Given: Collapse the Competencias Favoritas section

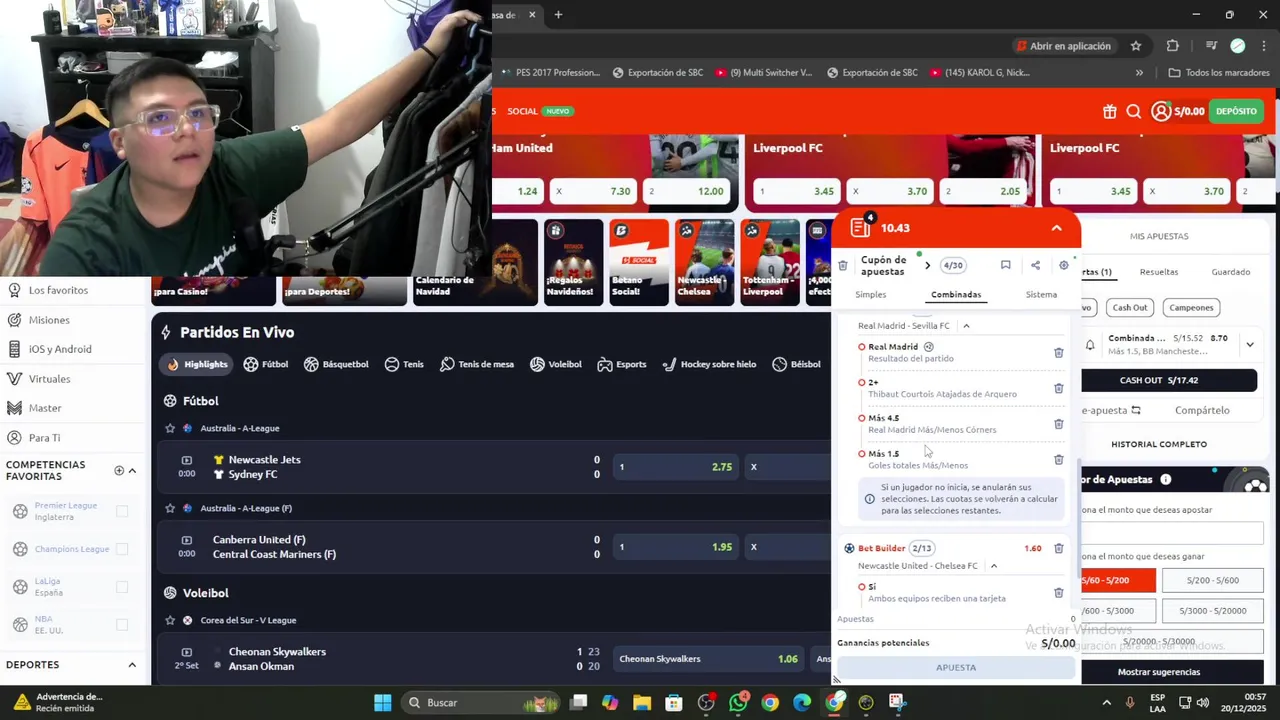Looking at the screenshot, I should (132, 470).
